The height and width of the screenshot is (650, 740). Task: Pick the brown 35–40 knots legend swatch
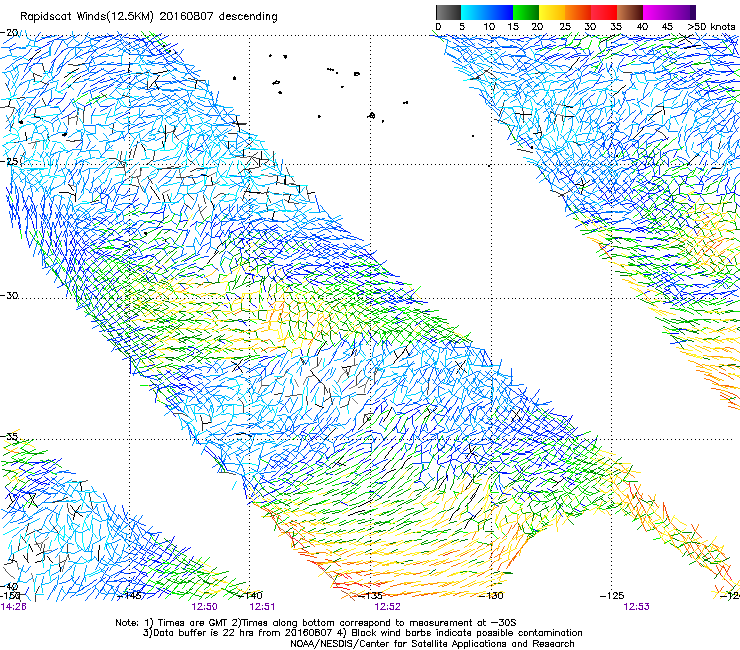630,12
